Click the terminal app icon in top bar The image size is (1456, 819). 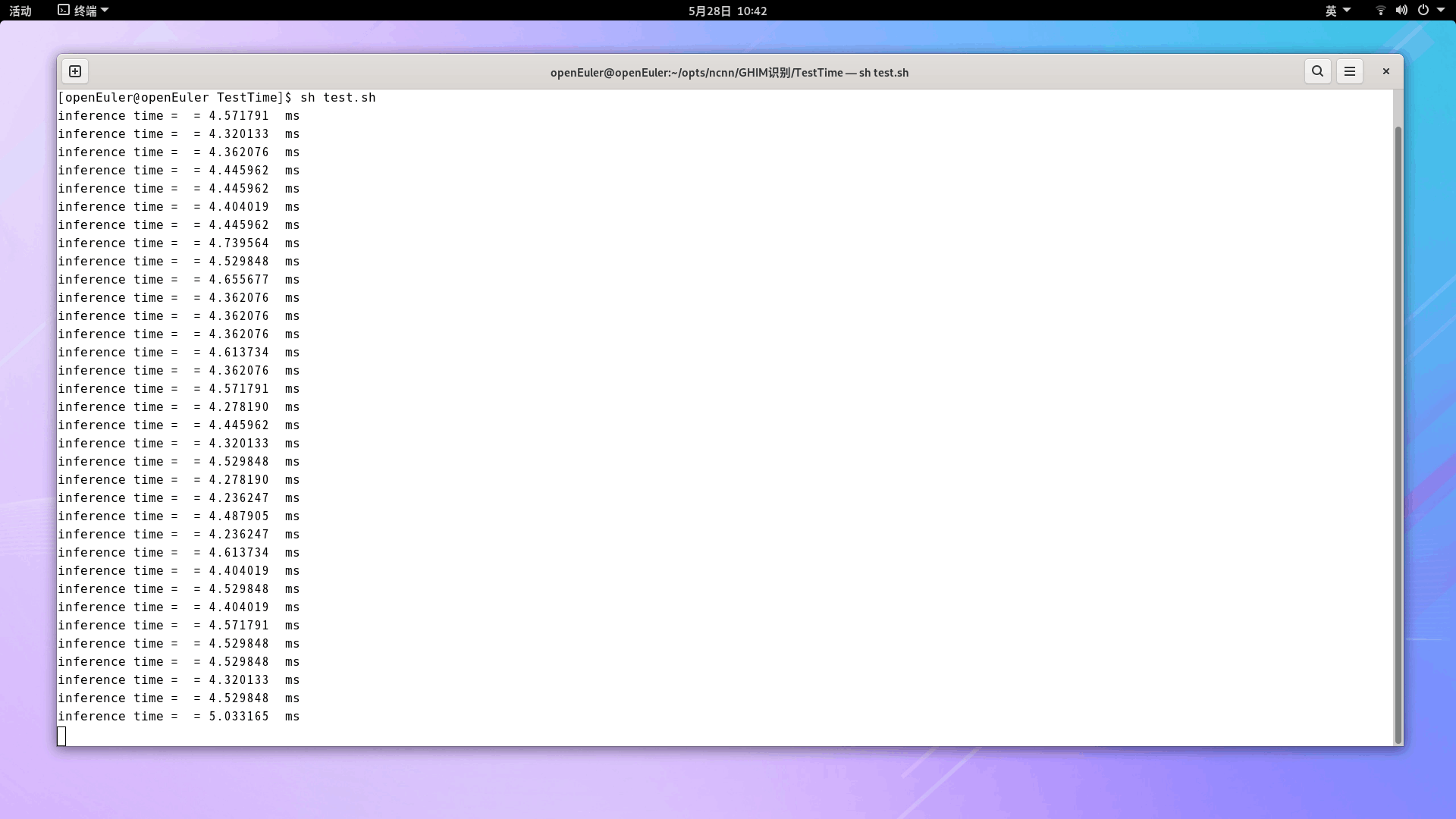[64, 11]
